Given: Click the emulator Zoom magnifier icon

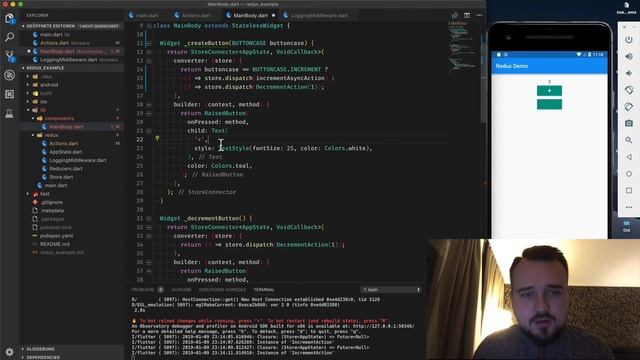Looking at the screenshot, I should tap(629, 140).
